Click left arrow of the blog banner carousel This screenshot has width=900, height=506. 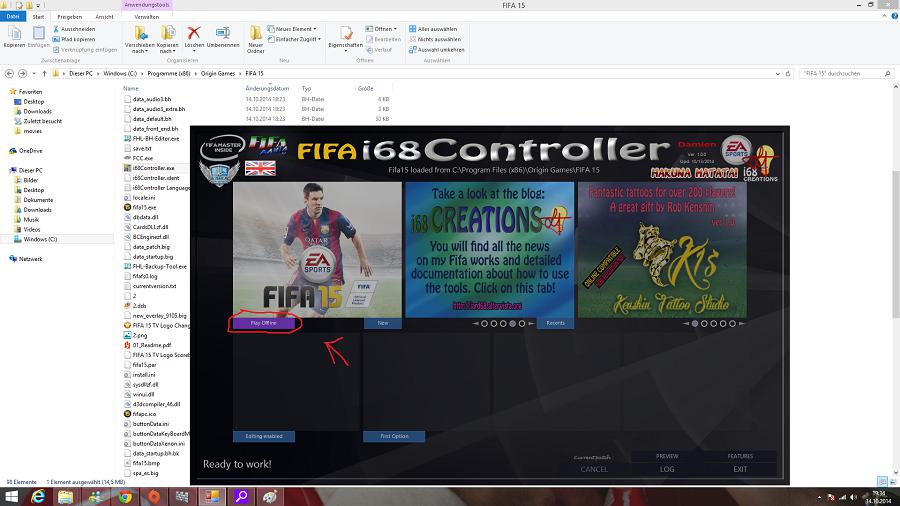tap(475, 324)
